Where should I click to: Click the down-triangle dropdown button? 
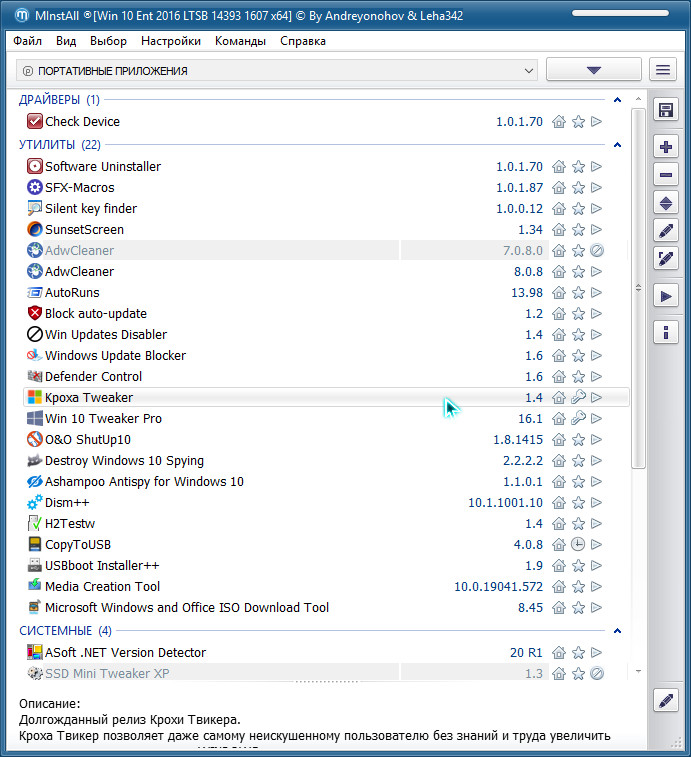[593, 70]
